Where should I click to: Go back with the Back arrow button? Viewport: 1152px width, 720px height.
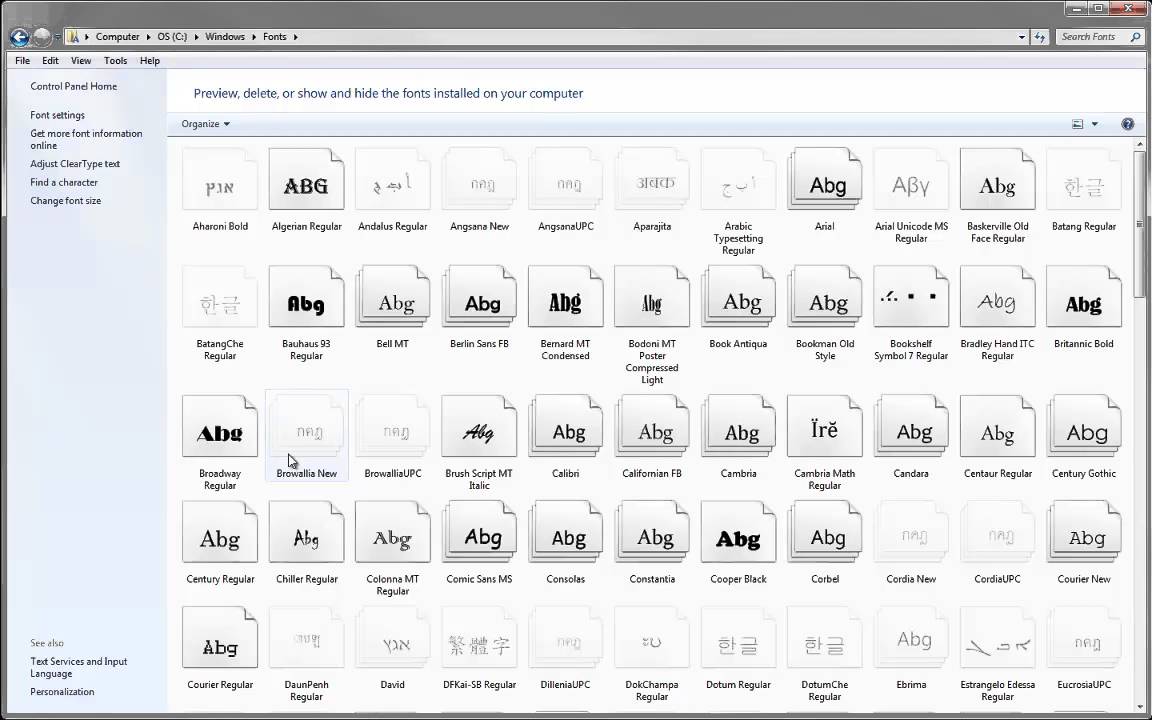tap(20, 37)
